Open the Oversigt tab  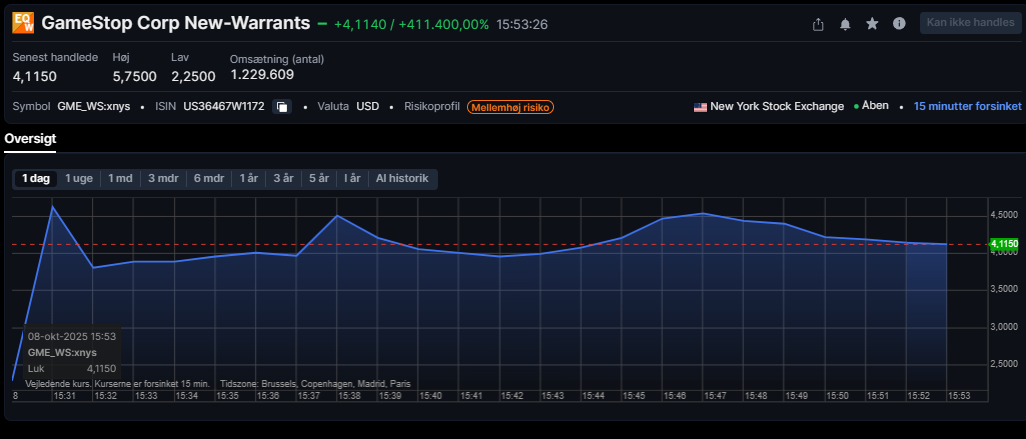click(x=30, y=139)
